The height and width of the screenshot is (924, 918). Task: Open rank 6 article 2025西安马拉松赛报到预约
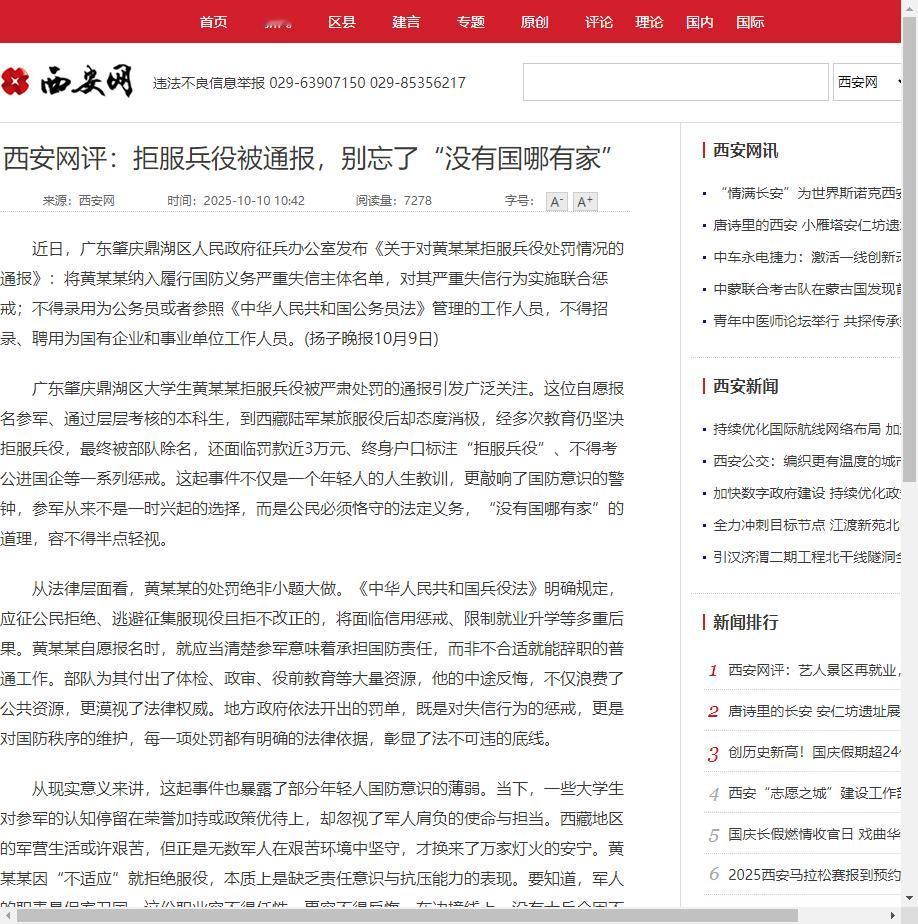(x=814, y=874)
